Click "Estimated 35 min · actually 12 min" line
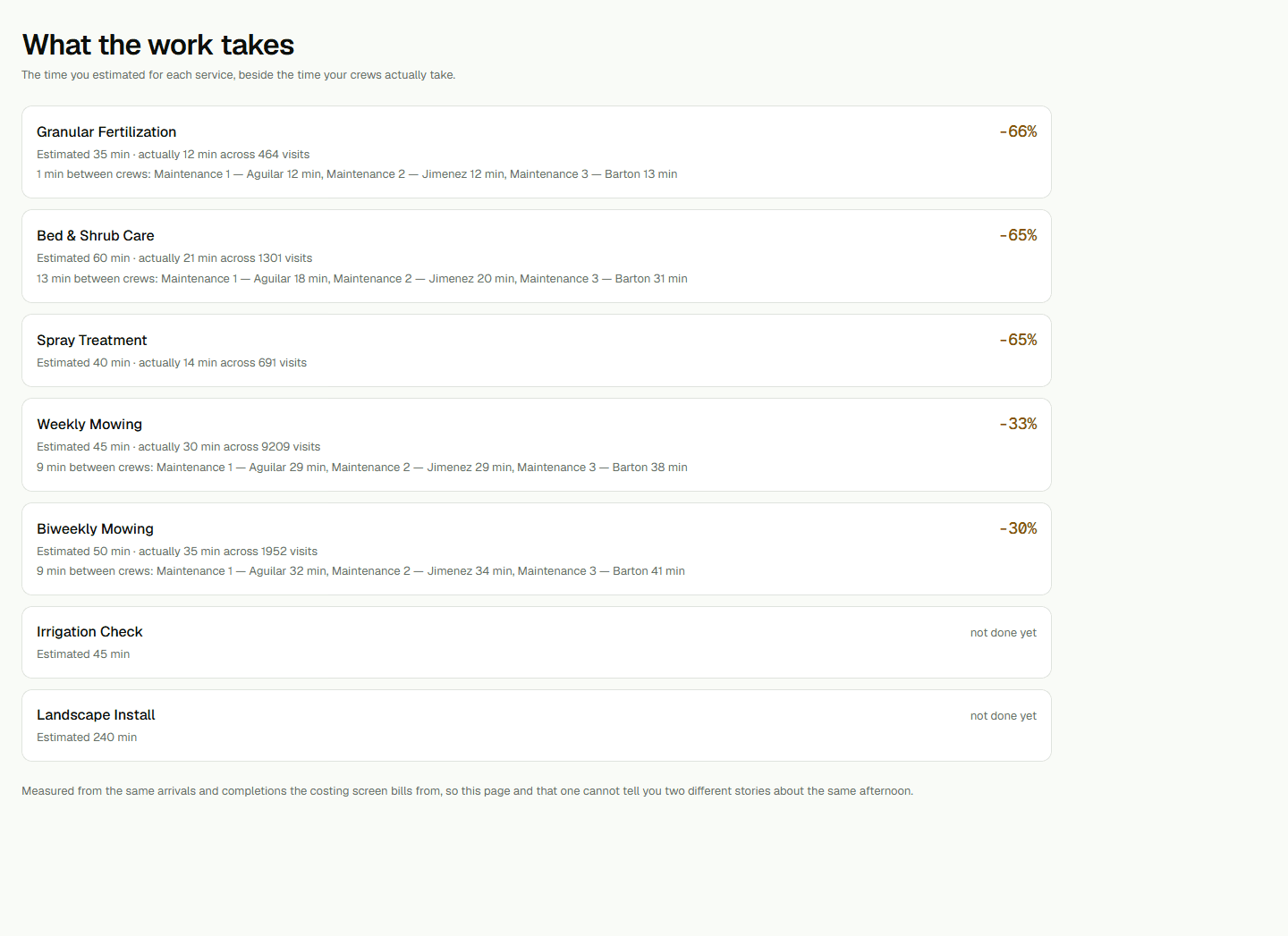Viewport: 1288px width, 936px height. [174, 155]
